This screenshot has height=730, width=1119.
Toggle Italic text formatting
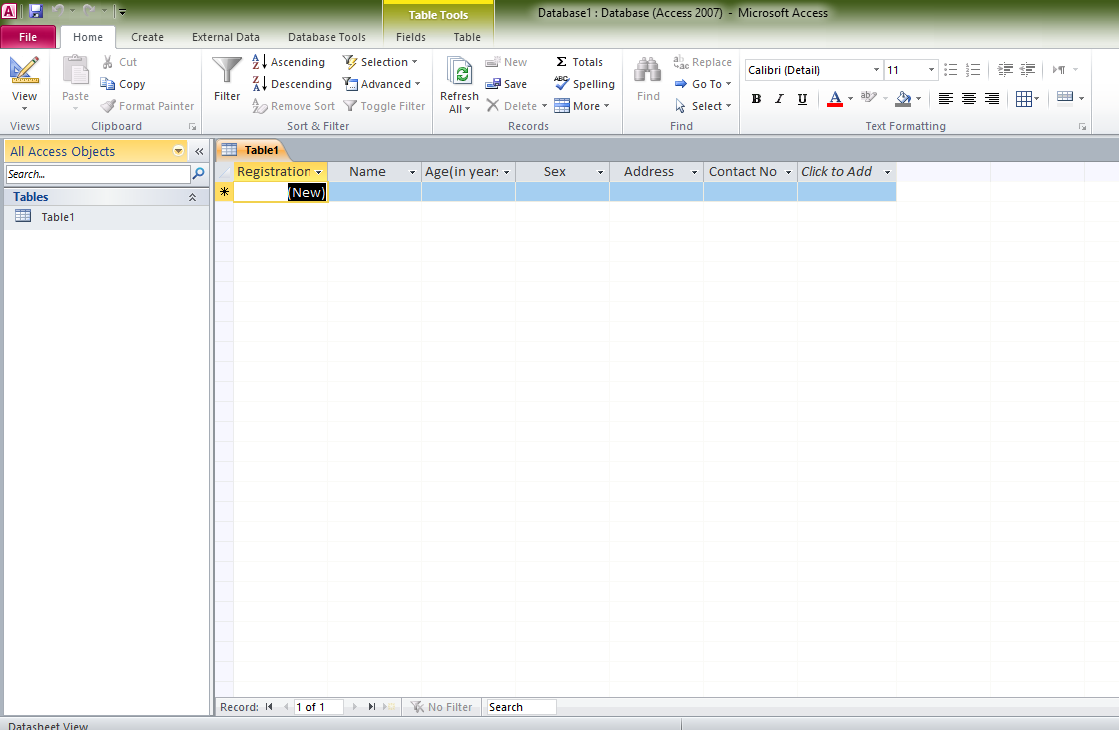(779, 99)
